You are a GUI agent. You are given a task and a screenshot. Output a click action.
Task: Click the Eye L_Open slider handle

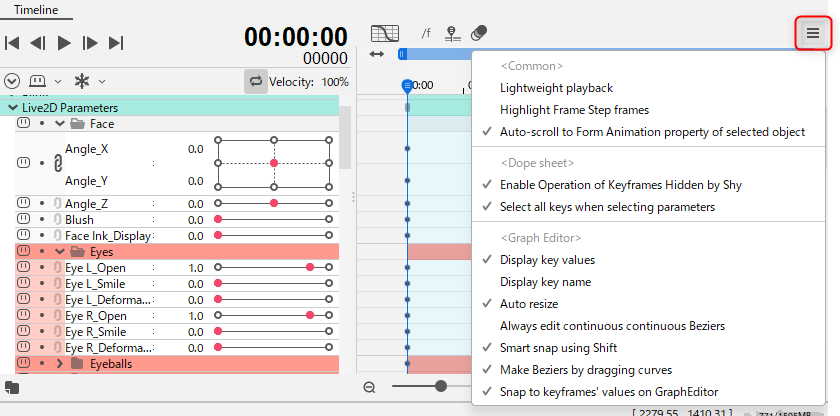pos(310,268)
